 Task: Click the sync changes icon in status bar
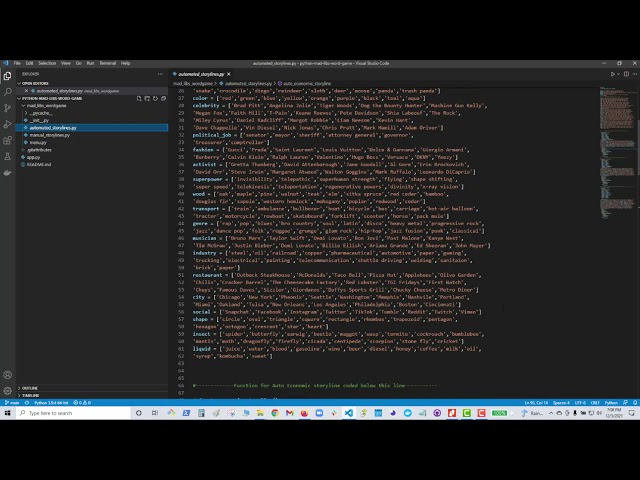(27, 402)
